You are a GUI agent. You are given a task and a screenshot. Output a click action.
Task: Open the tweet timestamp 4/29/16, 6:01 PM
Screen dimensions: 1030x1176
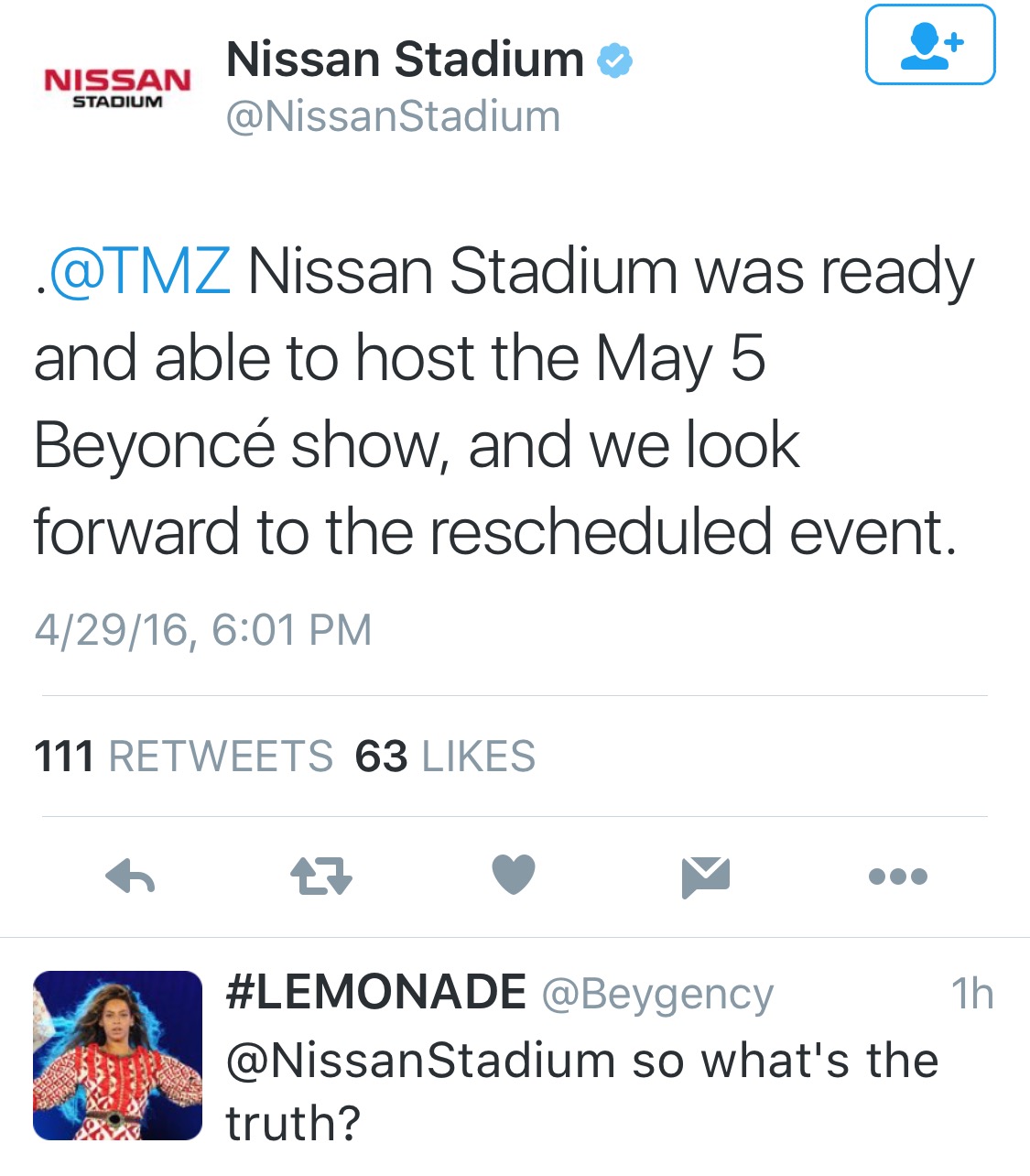click(203, 630)
